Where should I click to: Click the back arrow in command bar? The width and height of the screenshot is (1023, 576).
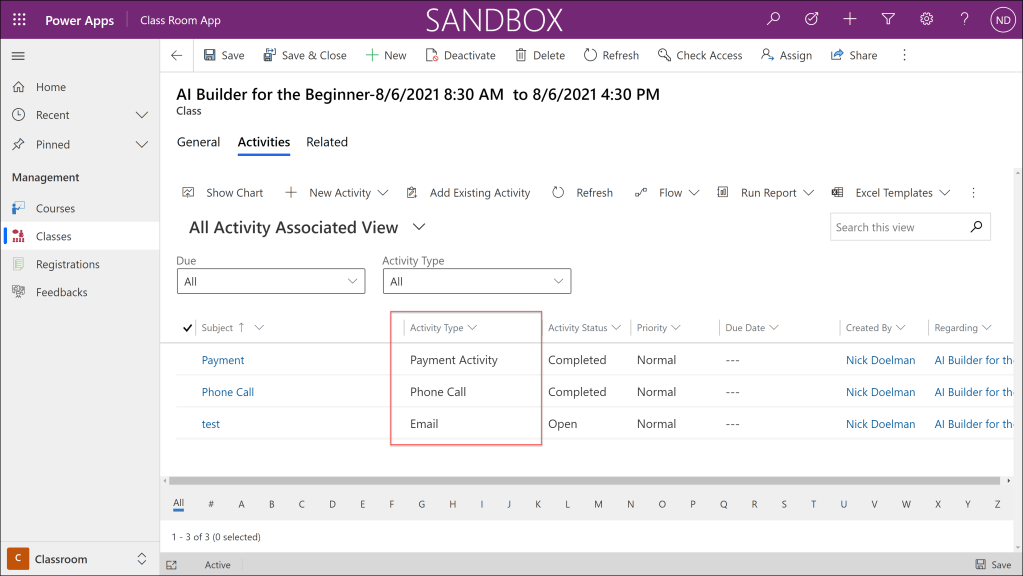[177, 56]
